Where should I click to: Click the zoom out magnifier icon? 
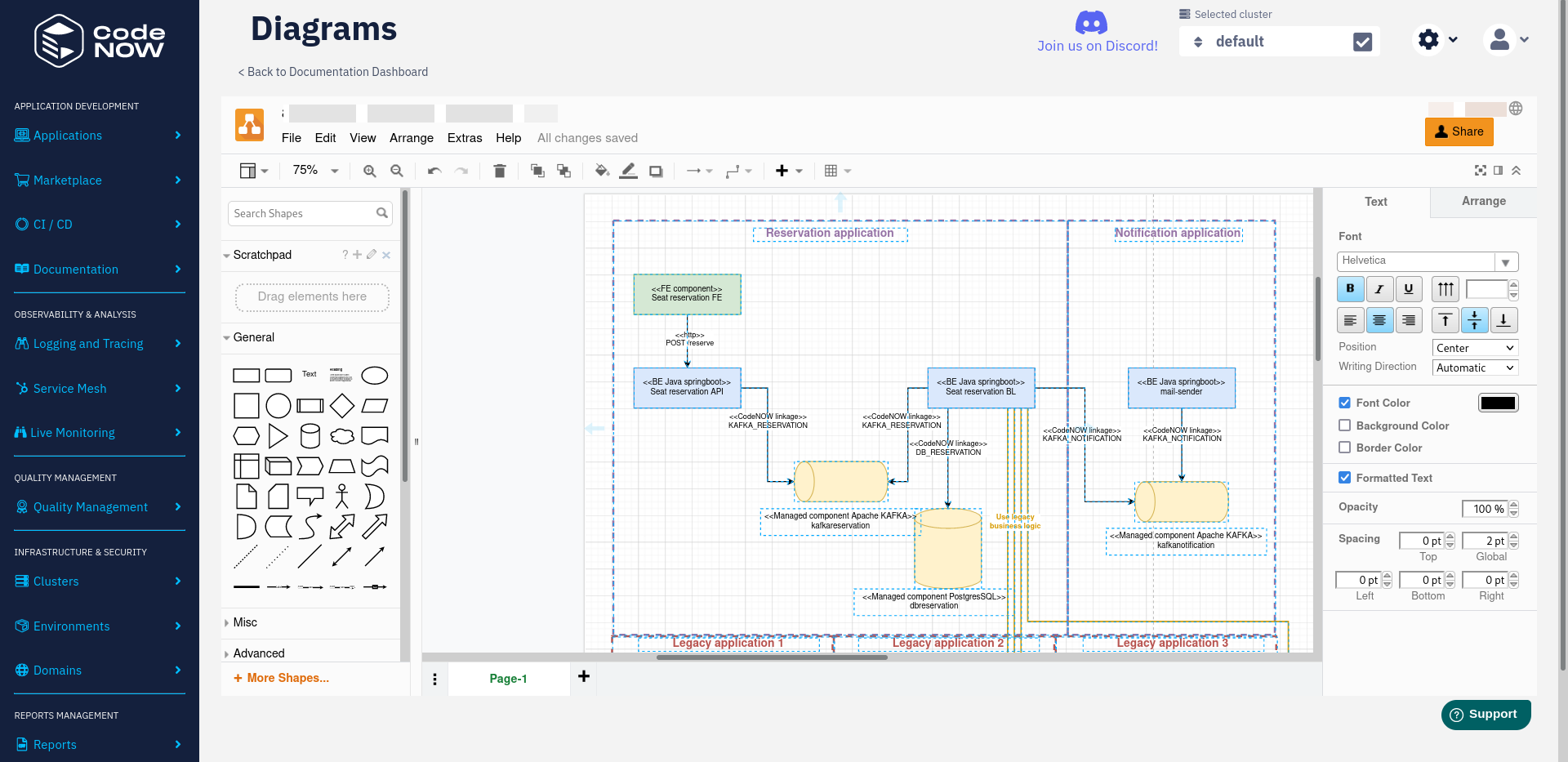pos(397,171)
